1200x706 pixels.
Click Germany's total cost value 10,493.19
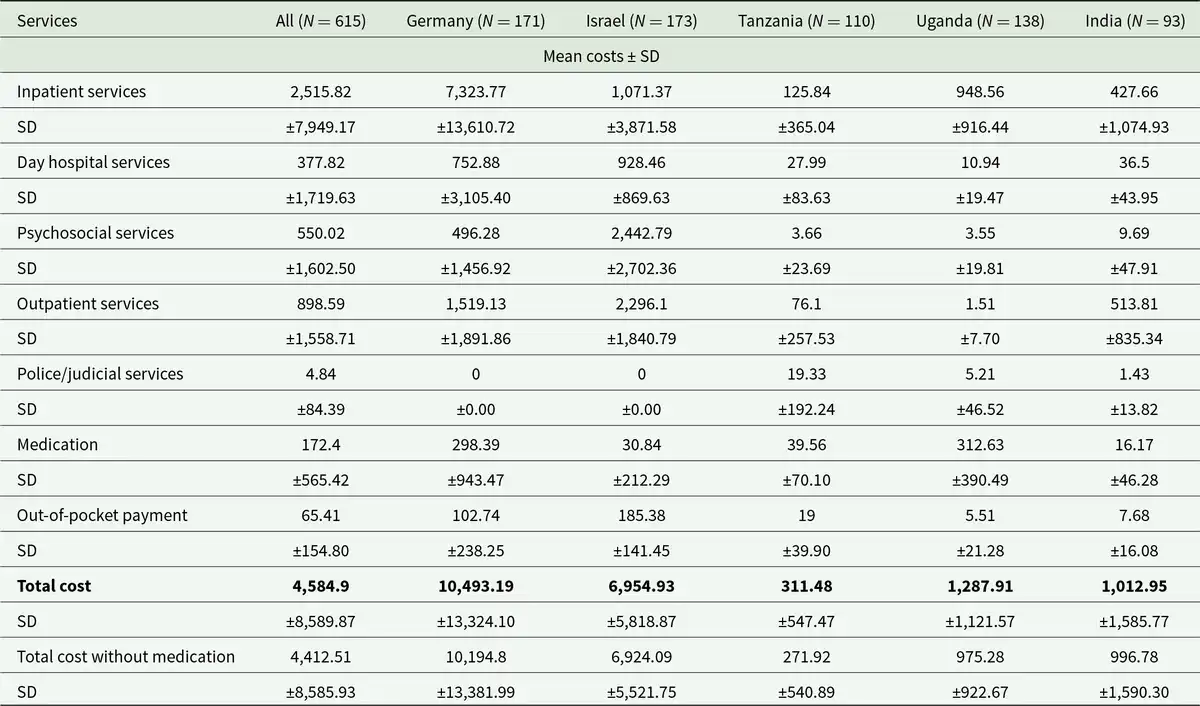click(x=475, y=586)
